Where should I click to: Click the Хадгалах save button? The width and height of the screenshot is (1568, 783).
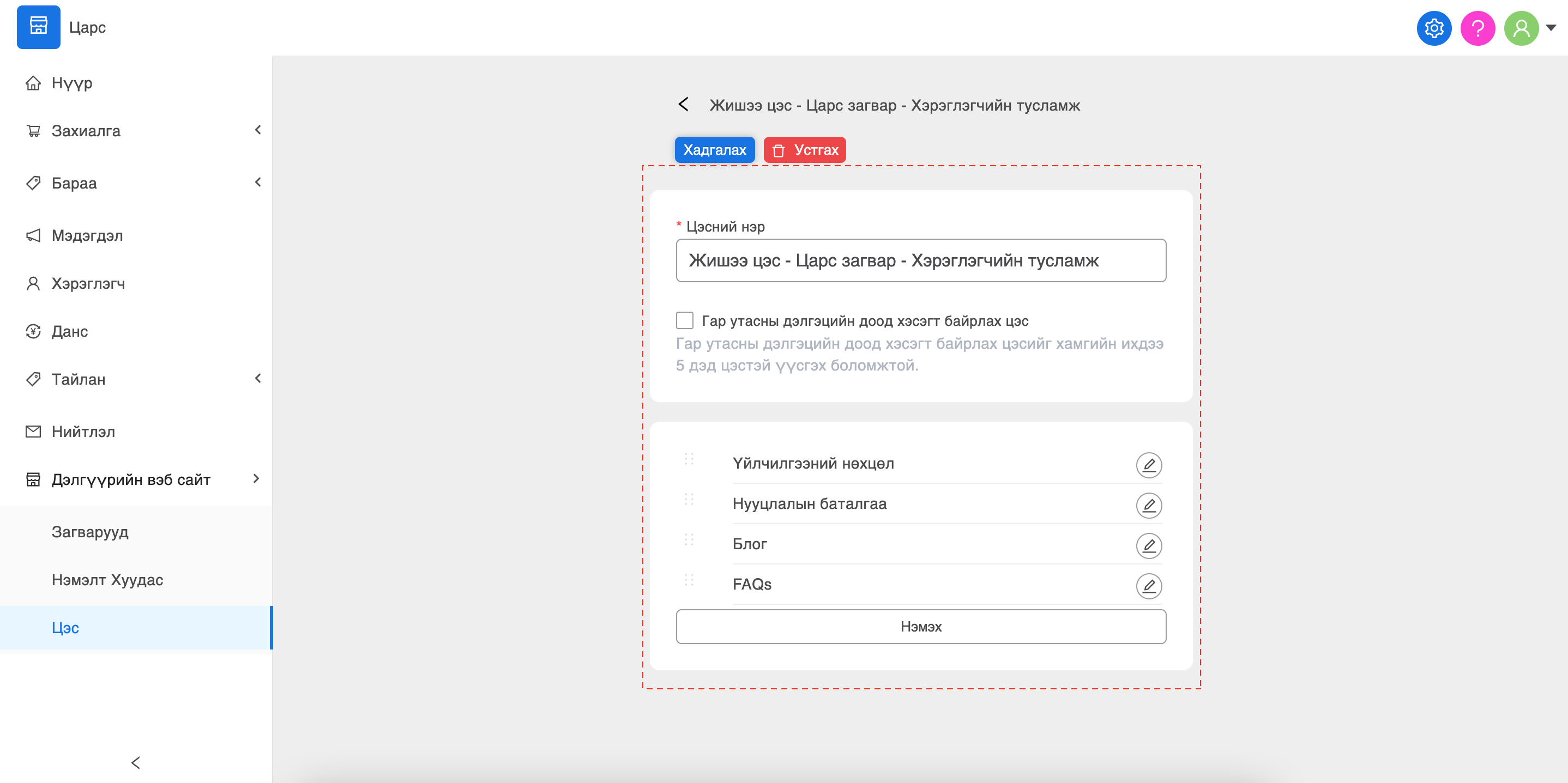tap(715, 150)
